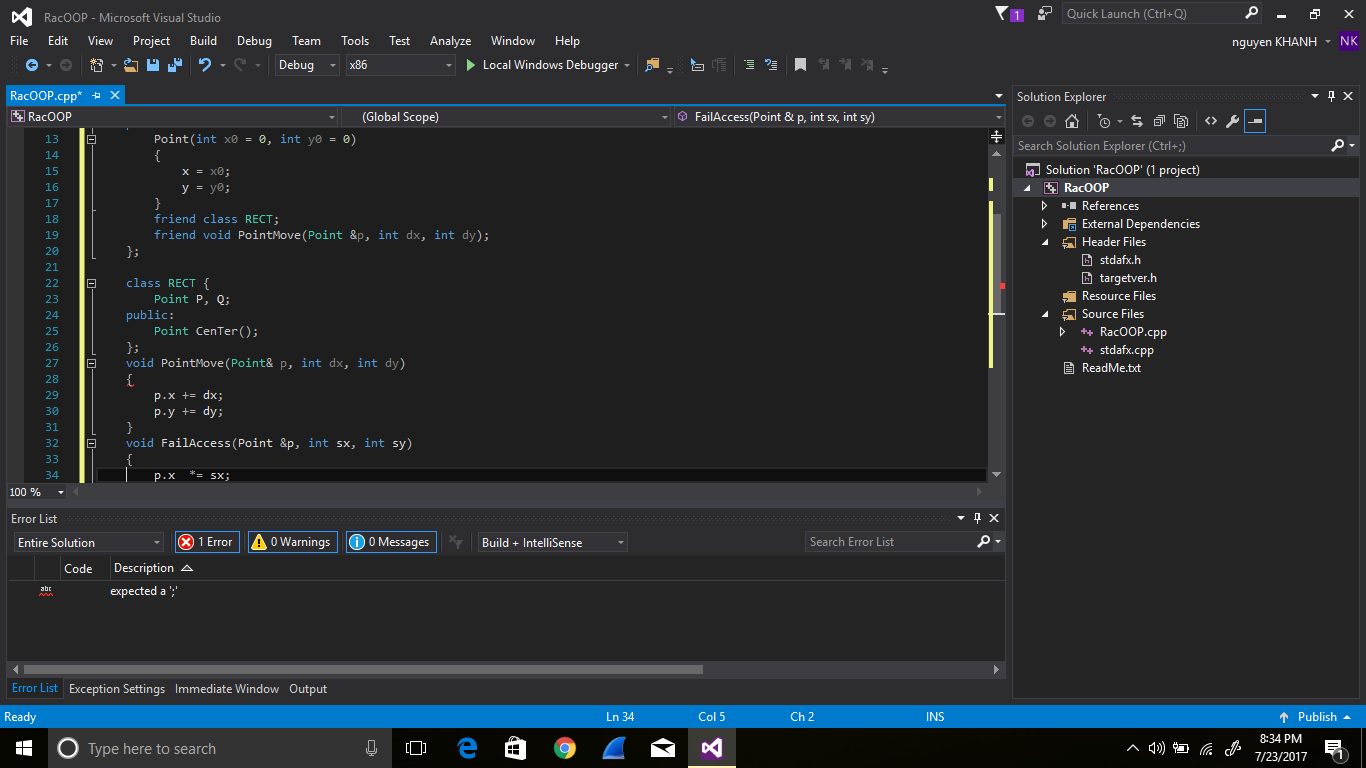
Task: Select RacOOP.cpp in Solution Explorer
Action: (x=1132, y=332)
